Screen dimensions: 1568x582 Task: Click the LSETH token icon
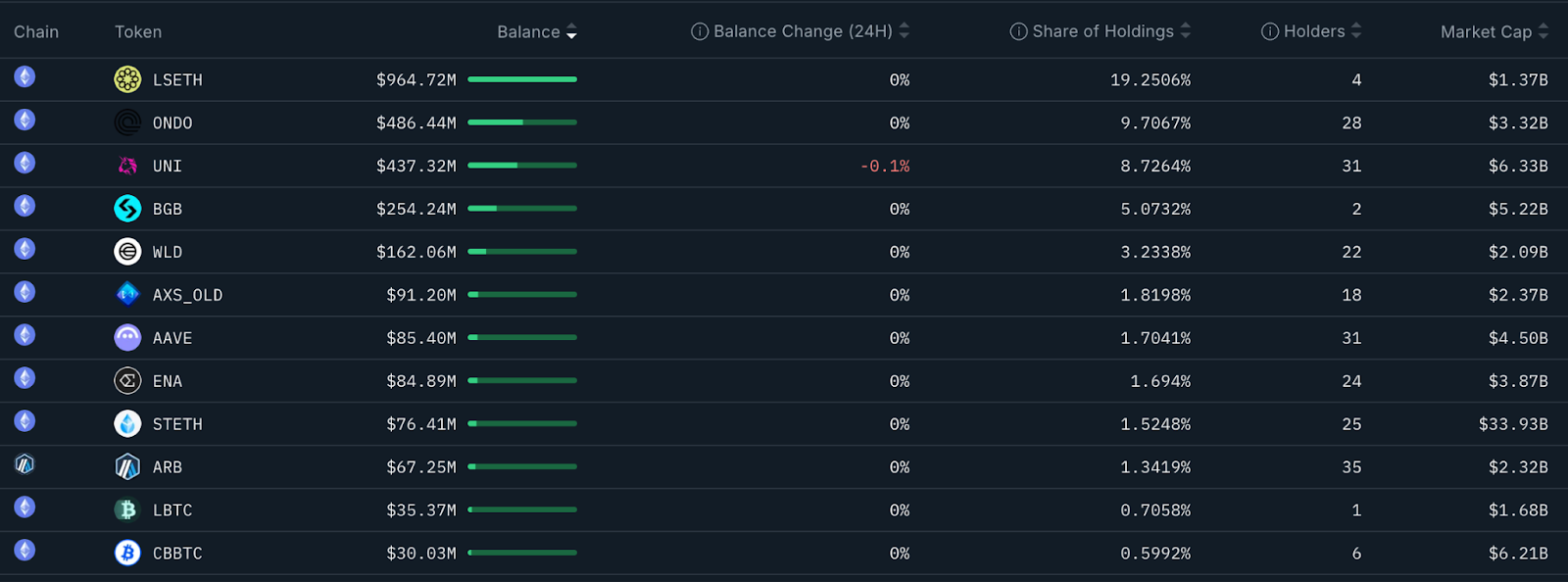click(x=127, y=79)
